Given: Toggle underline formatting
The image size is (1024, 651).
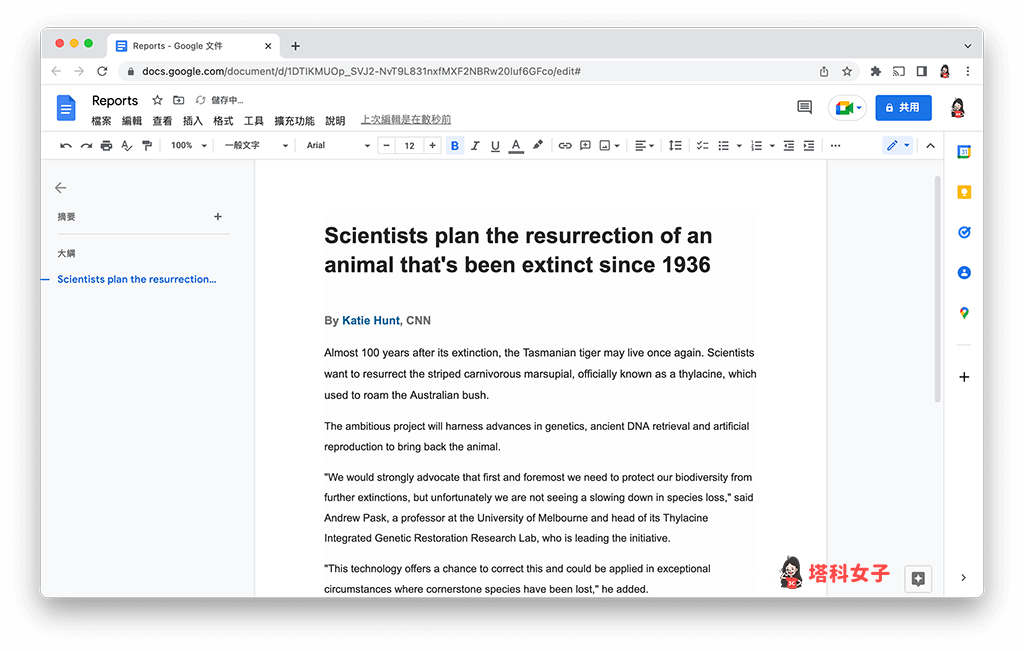Looking at the screenshot, I should tap(495, 146).
